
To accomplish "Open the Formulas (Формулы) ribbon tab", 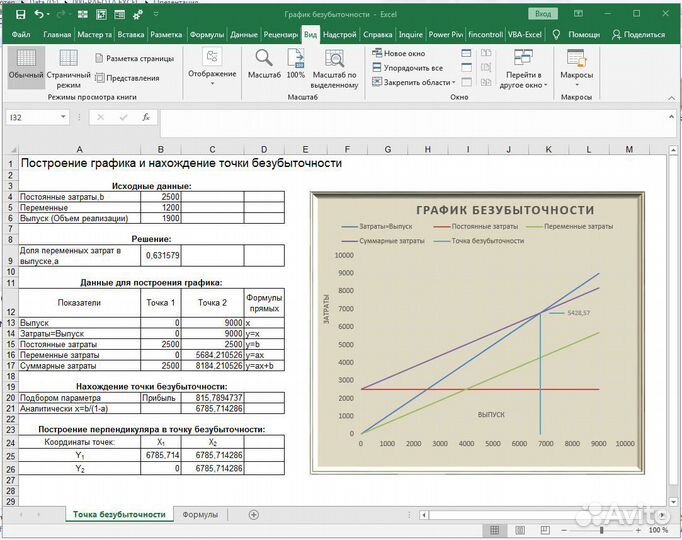I will [207, 34].
